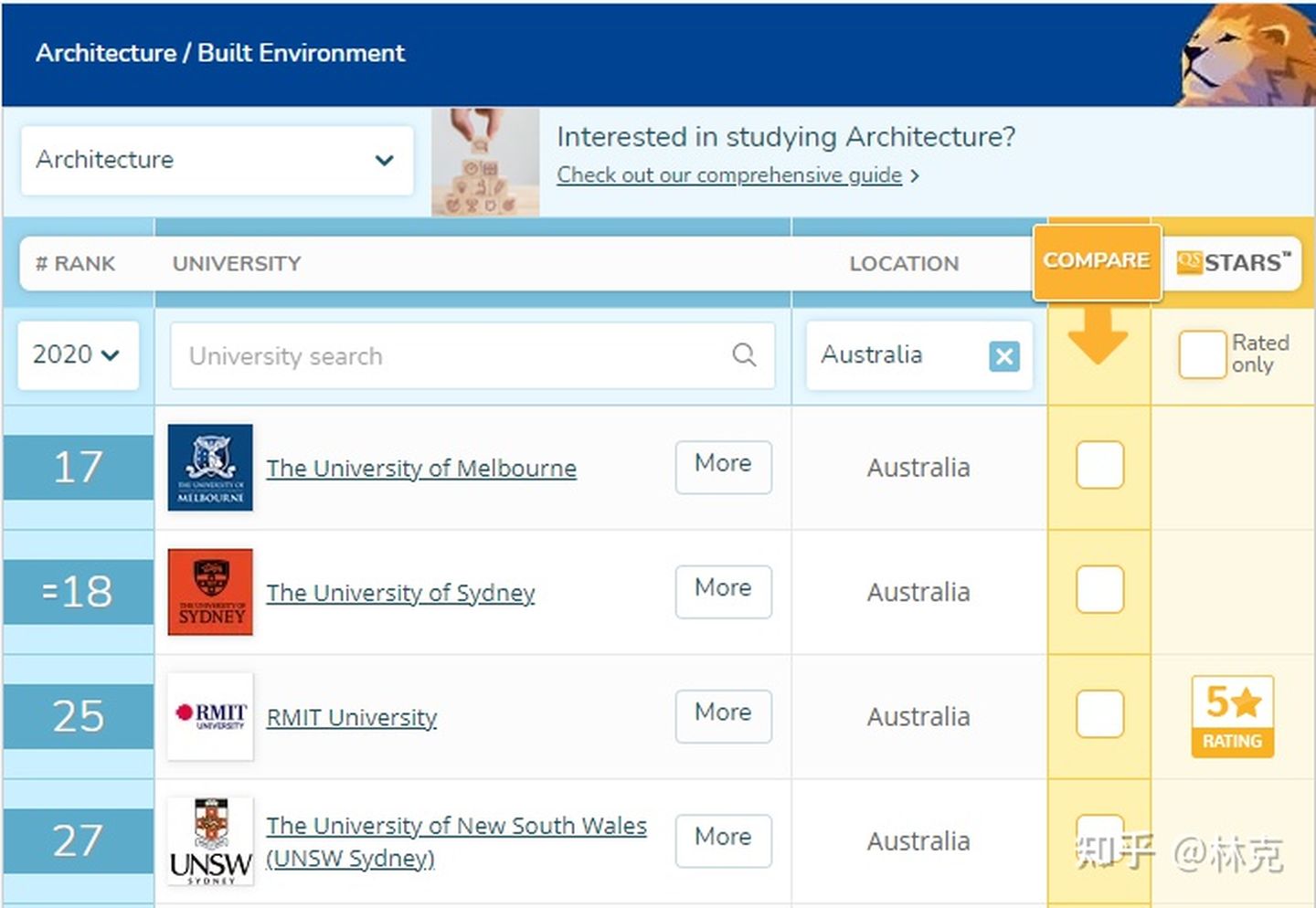Click rank number 27
This screenshot has height=908, width=1316.
78,840
